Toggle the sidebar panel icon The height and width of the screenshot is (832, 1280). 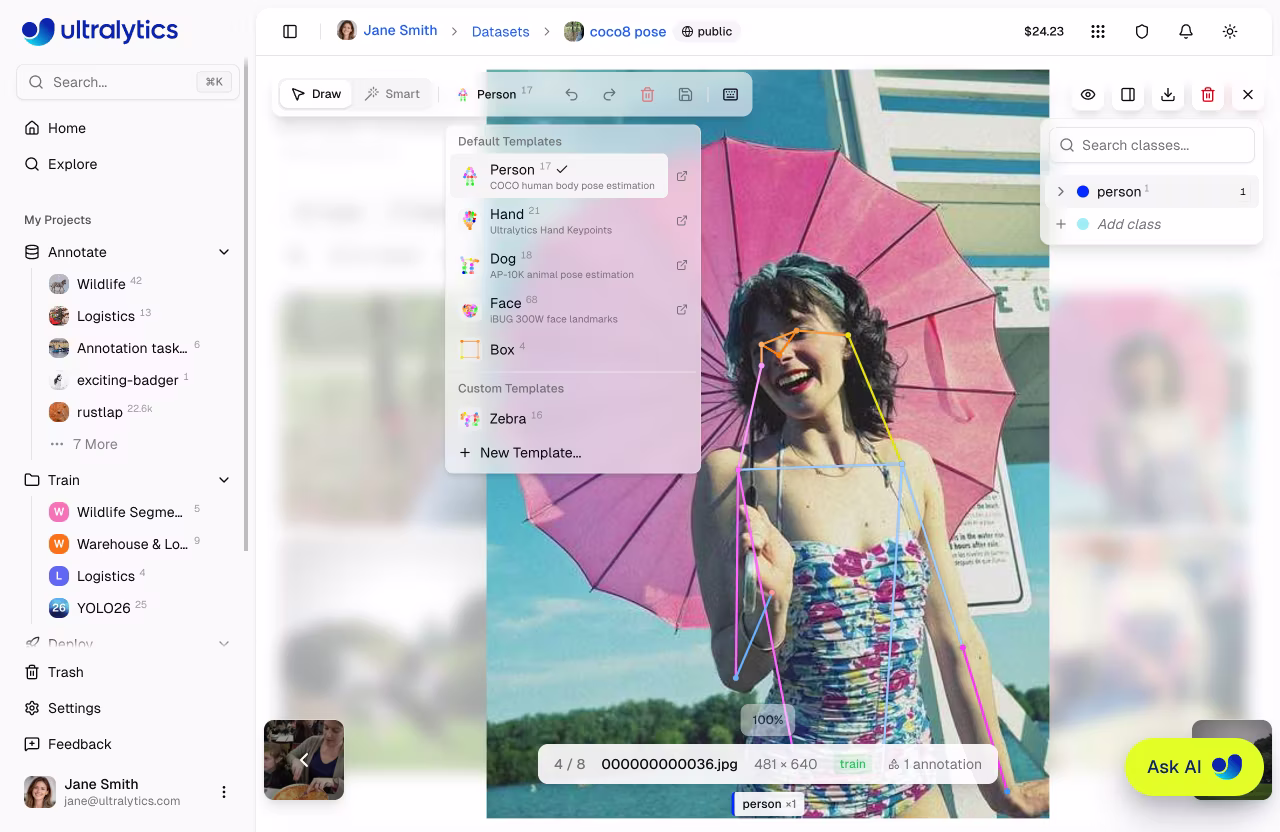(290, 31)
